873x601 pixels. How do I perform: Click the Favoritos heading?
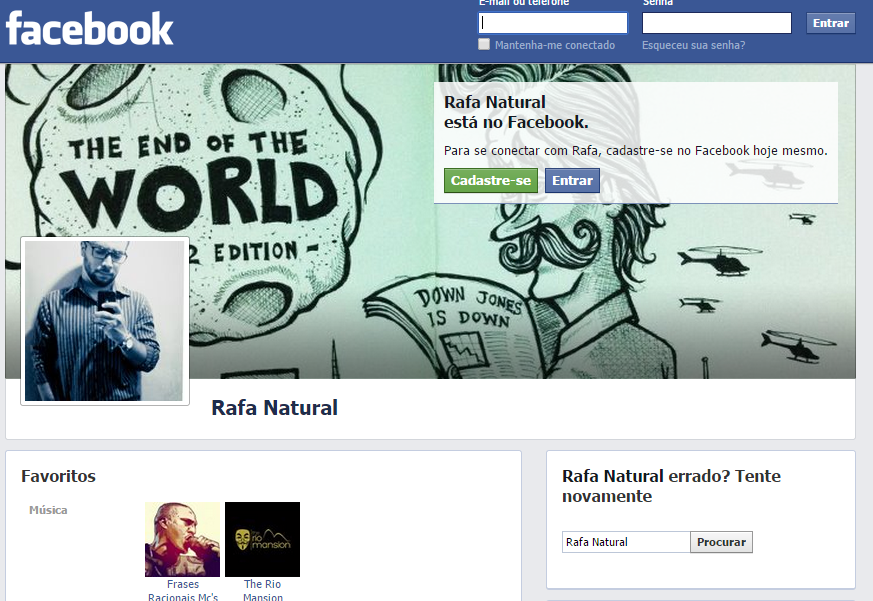[58, 476]
